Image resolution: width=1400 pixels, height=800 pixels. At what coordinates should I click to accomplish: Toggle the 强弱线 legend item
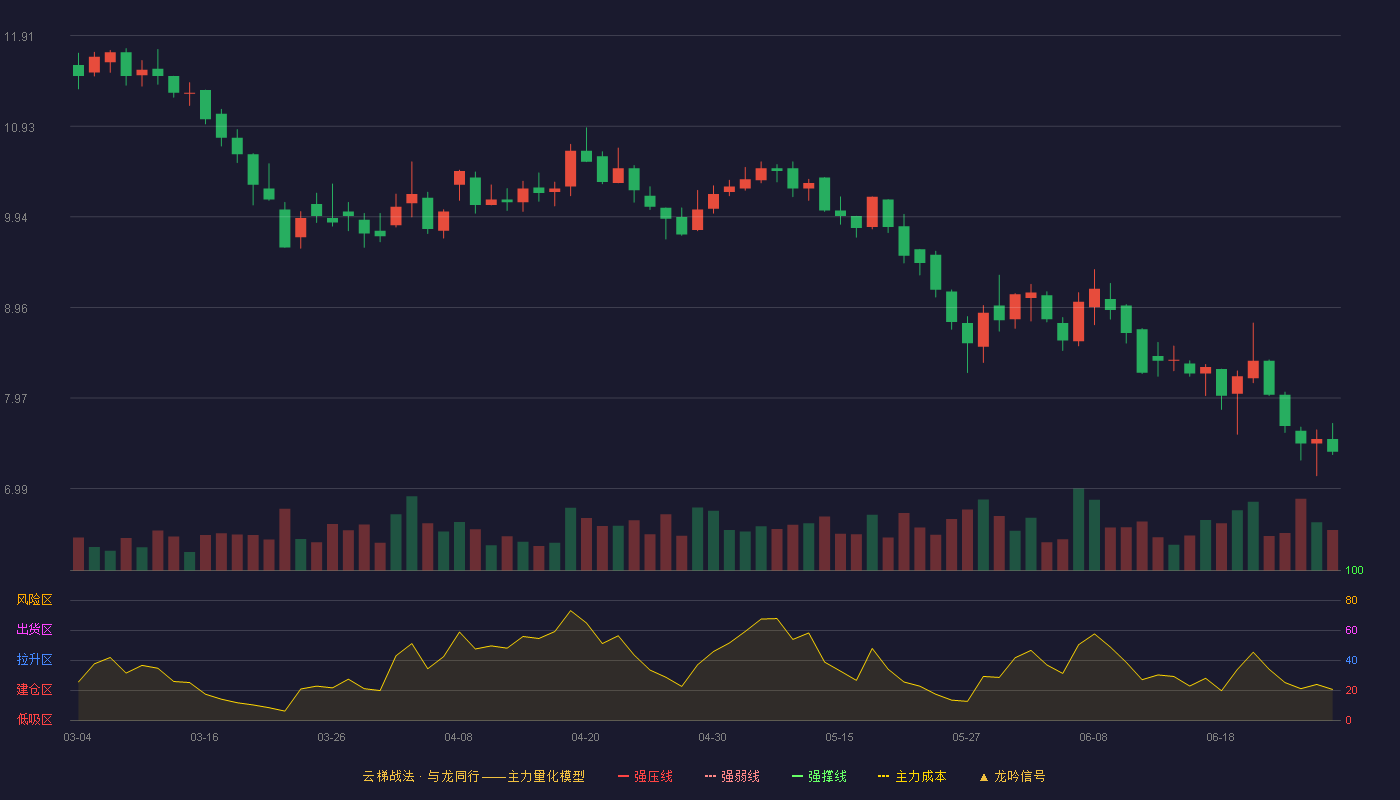point(732,776)
